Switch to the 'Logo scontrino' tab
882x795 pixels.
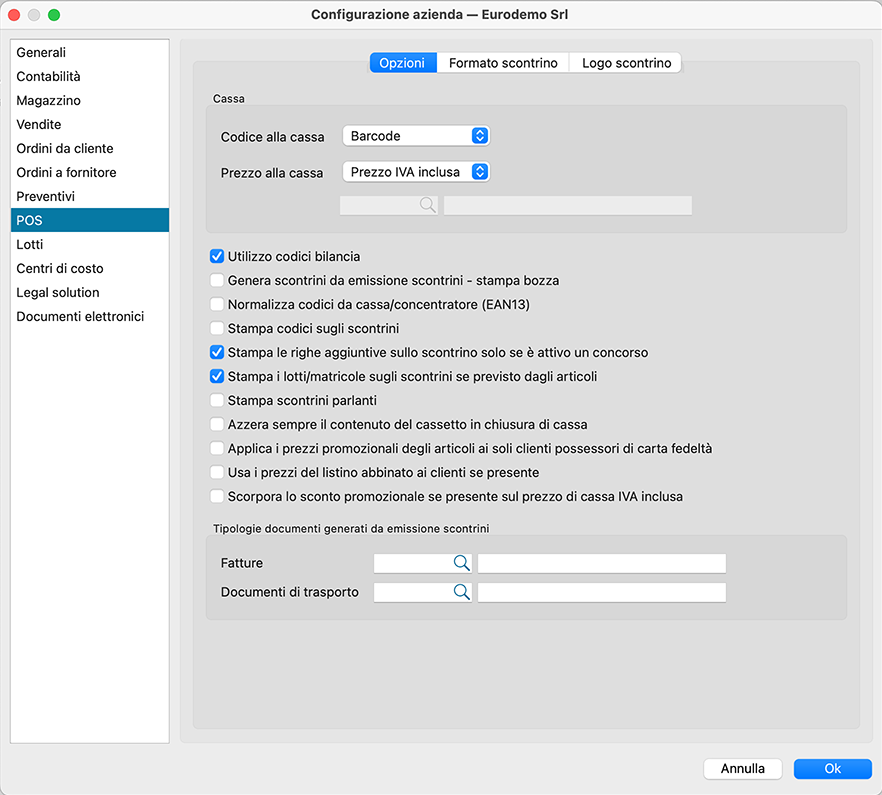pos(626,63)
